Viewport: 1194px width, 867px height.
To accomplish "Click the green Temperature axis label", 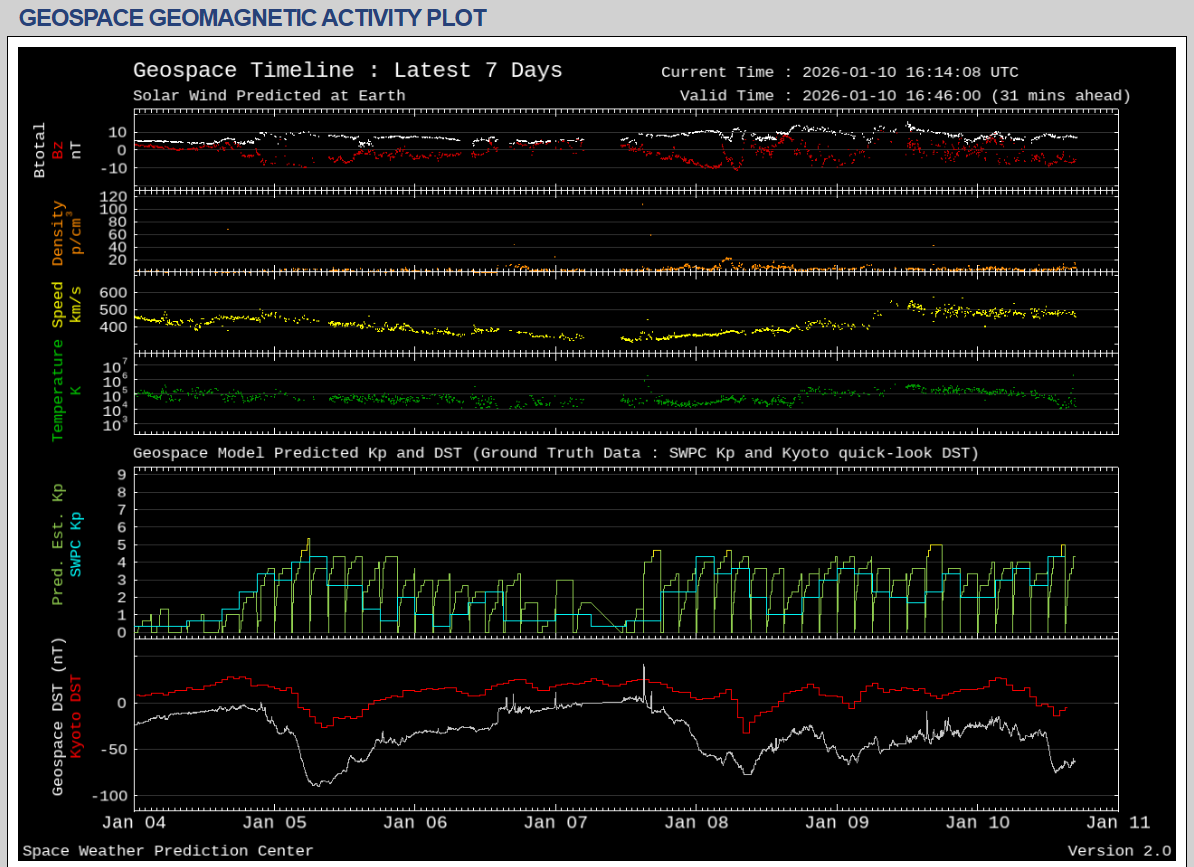I will click(58, 390).
